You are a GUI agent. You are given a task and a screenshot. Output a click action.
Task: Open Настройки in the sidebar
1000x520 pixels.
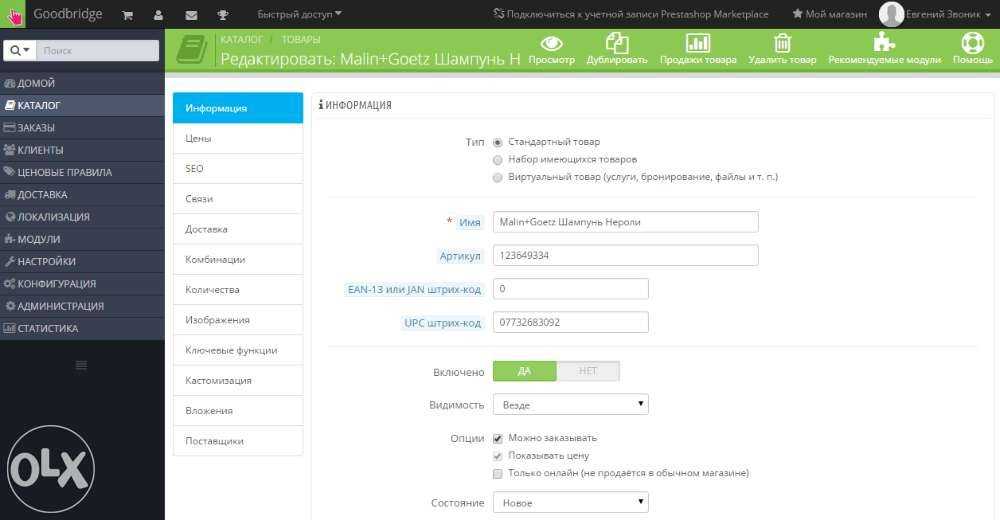(82, 262)
